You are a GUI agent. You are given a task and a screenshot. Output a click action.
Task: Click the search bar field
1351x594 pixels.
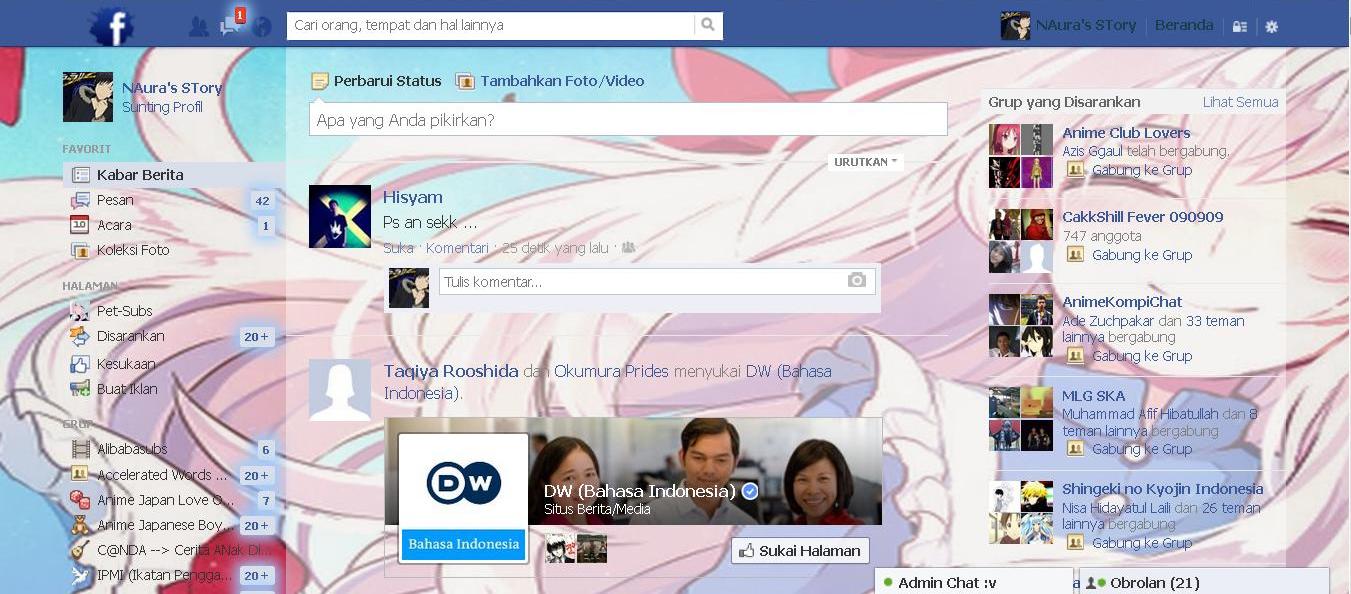coord(490,25)
